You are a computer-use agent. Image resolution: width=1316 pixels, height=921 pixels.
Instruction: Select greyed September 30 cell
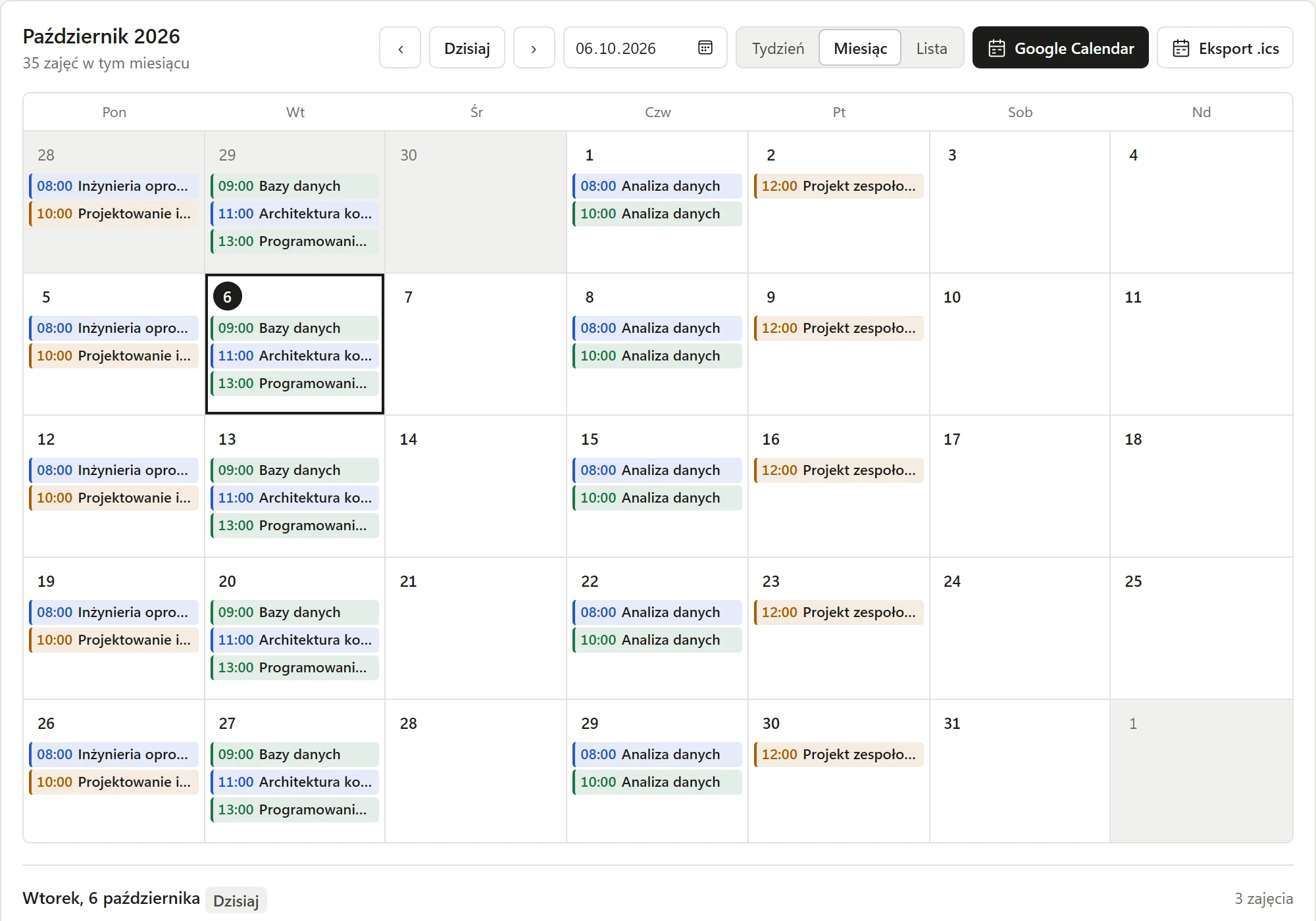(476, 202)
